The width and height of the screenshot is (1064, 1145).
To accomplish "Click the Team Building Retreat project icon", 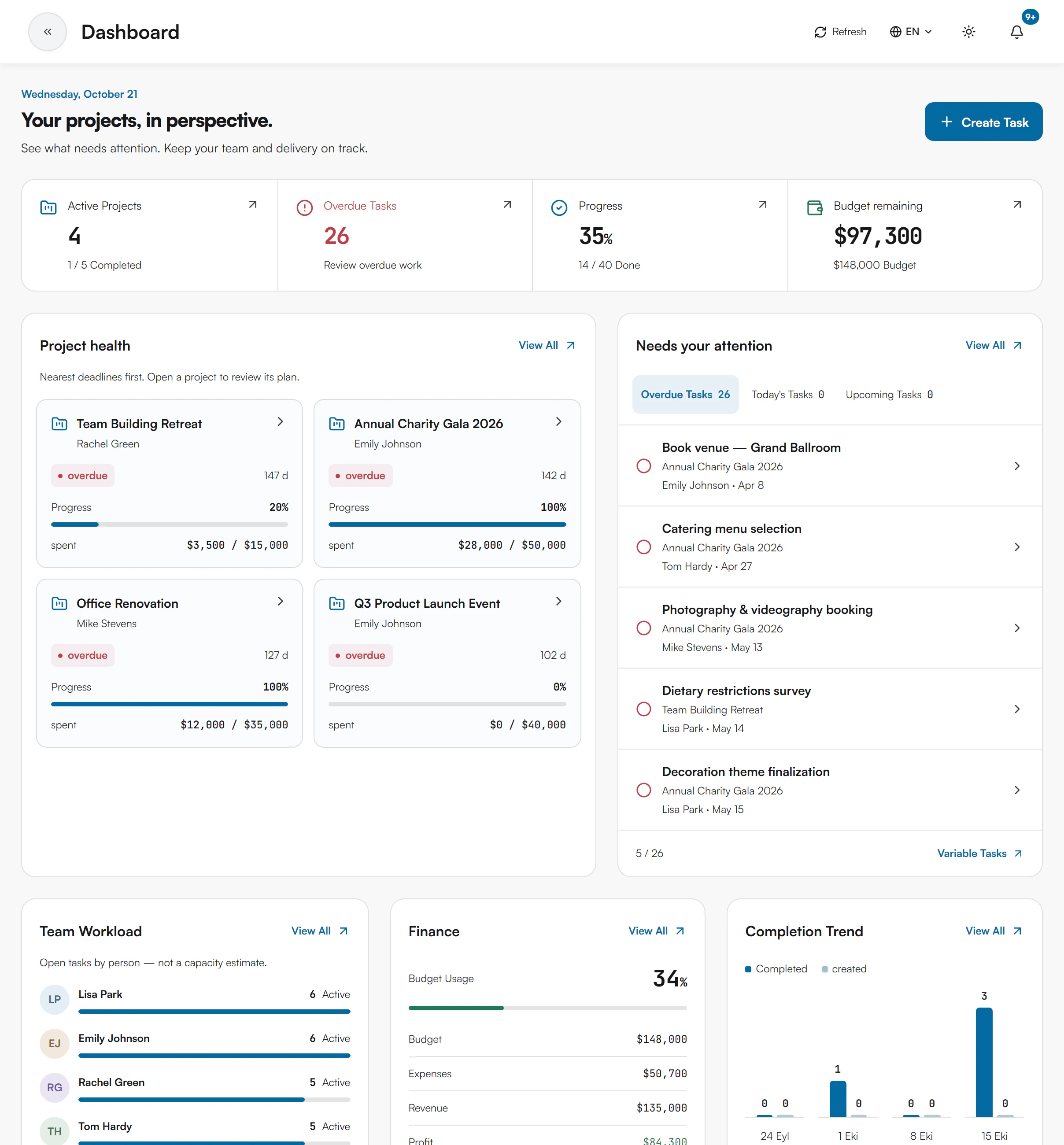I will tap(59, 424).
